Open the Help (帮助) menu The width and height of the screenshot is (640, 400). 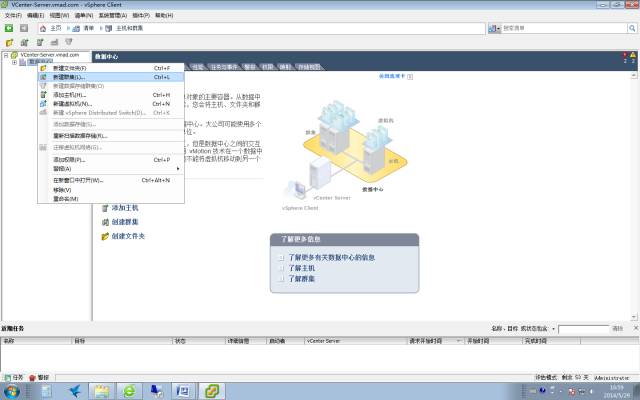(164, 15)
